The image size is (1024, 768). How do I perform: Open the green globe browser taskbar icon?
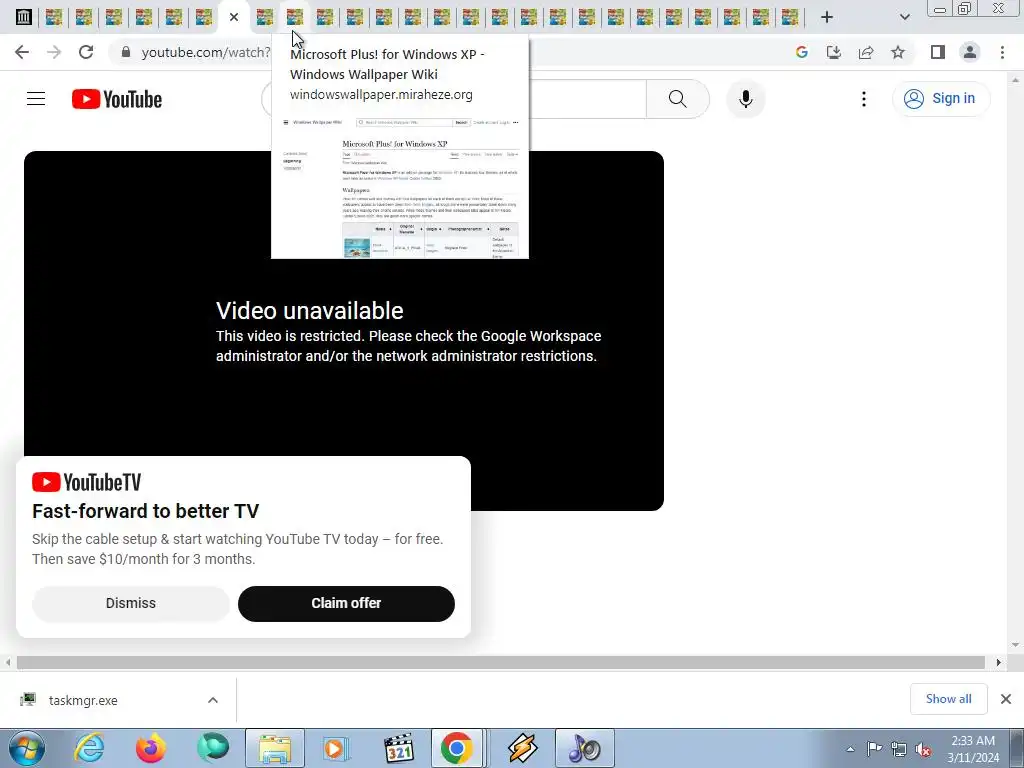[x=213, y=748]
